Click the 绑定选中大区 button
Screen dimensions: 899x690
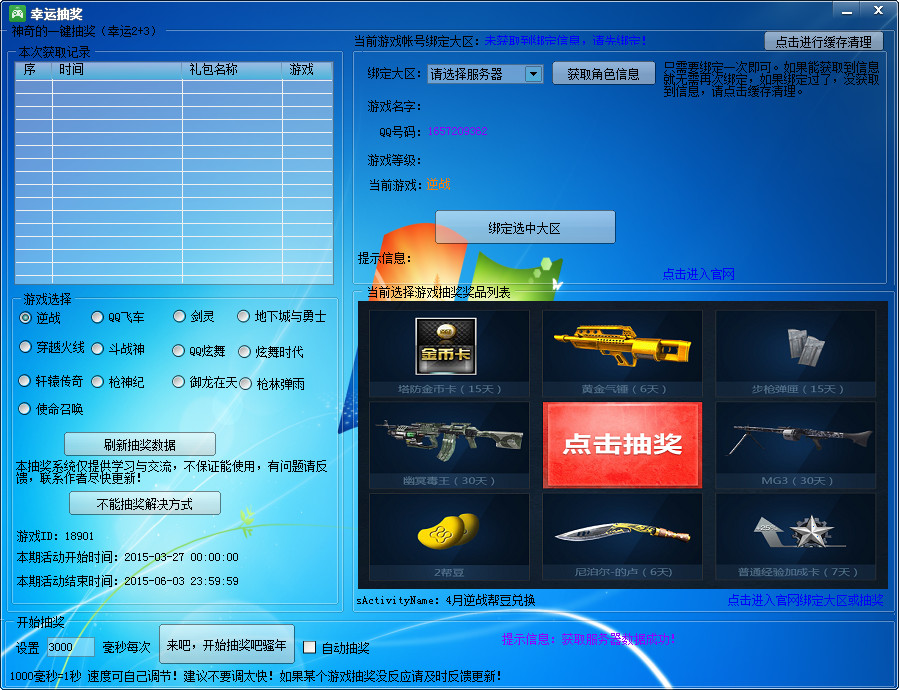click(x=525, y=228)
